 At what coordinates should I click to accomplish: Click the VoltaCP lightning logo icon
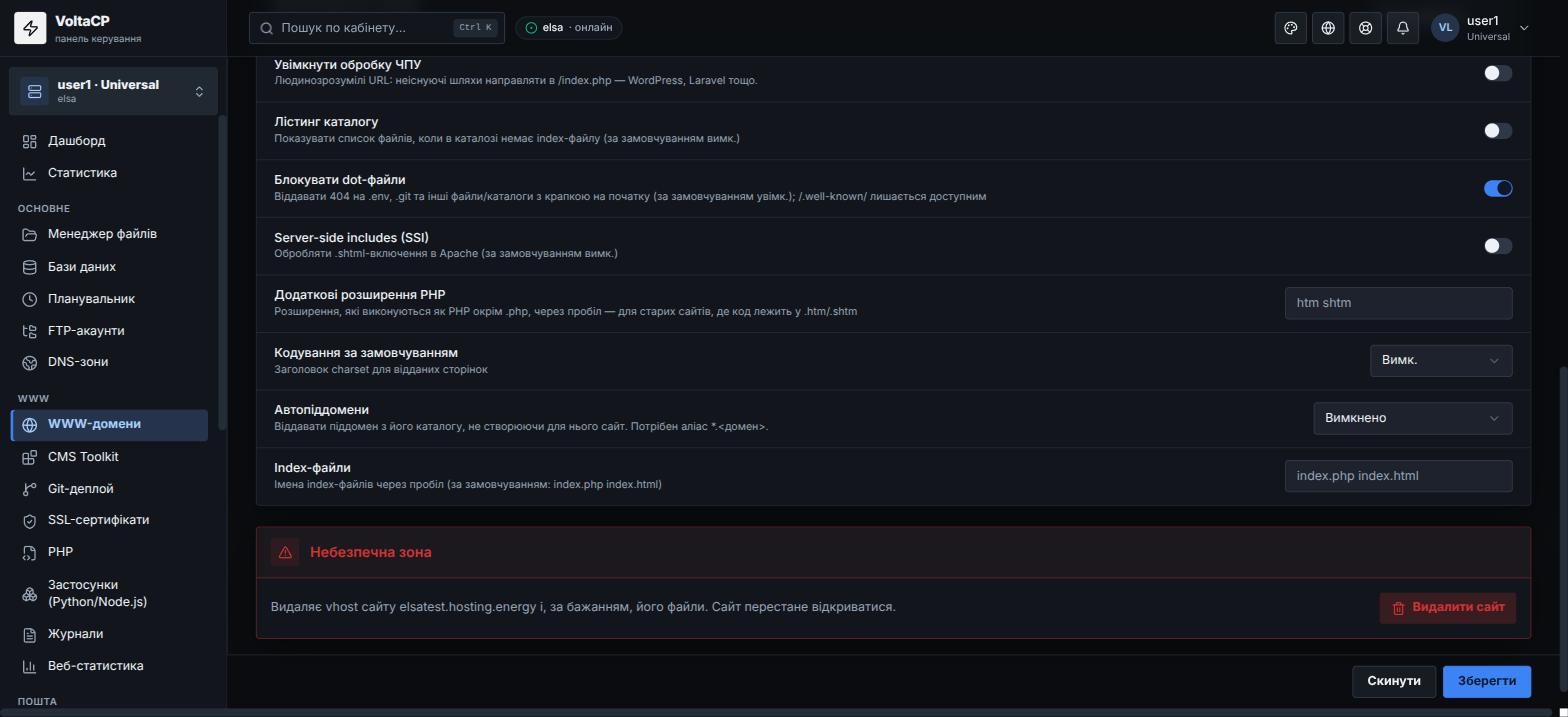coord(30,29)
